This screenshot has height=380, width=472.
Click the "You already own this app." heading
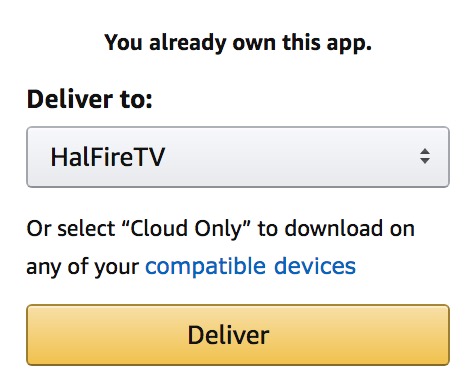point(238,43)
